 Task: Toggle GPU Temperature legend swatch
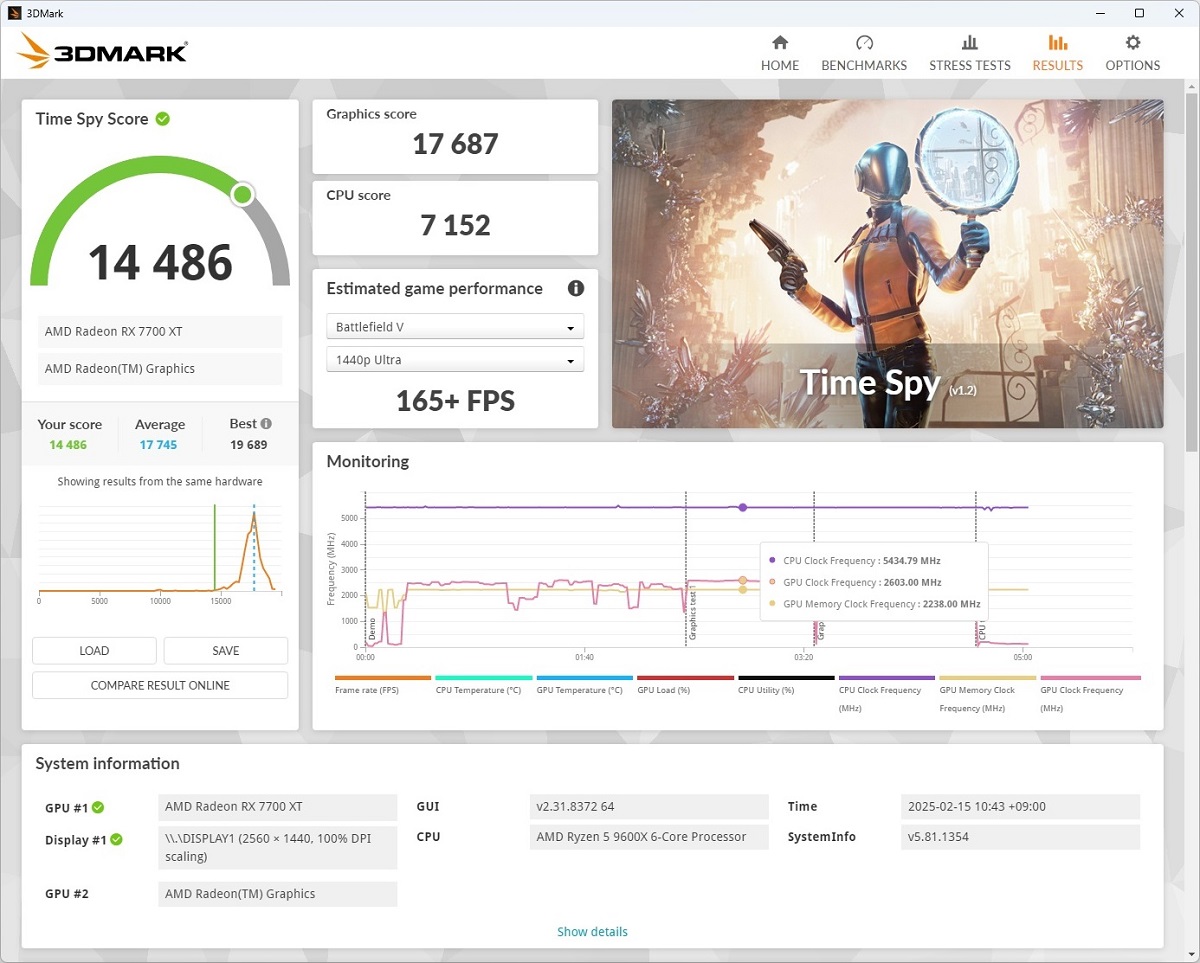pyautogui.click(x=584, y=678)
